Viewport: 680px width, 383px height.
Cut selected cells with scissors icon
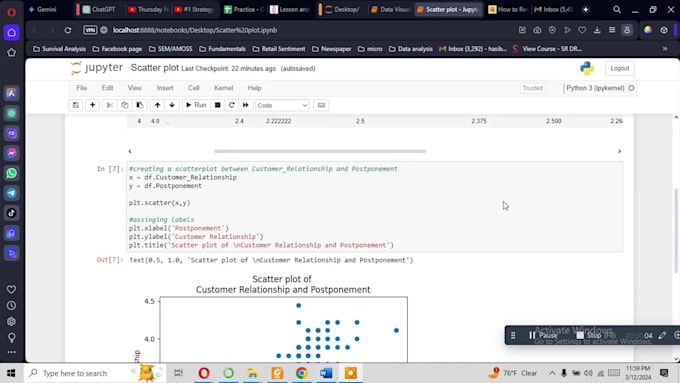109,105
